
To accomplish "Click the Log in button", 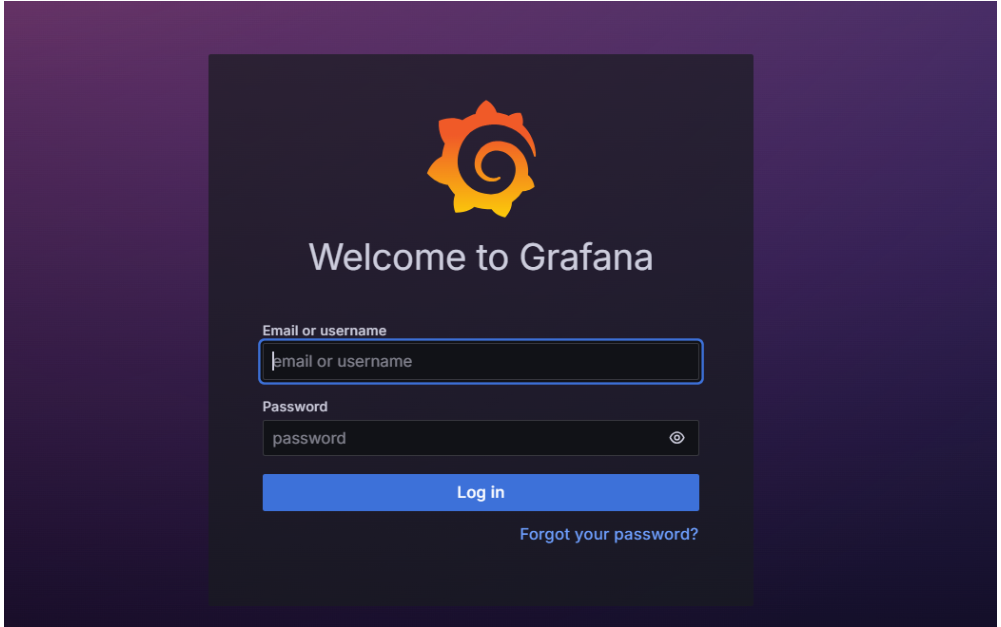I will (481, 492).
